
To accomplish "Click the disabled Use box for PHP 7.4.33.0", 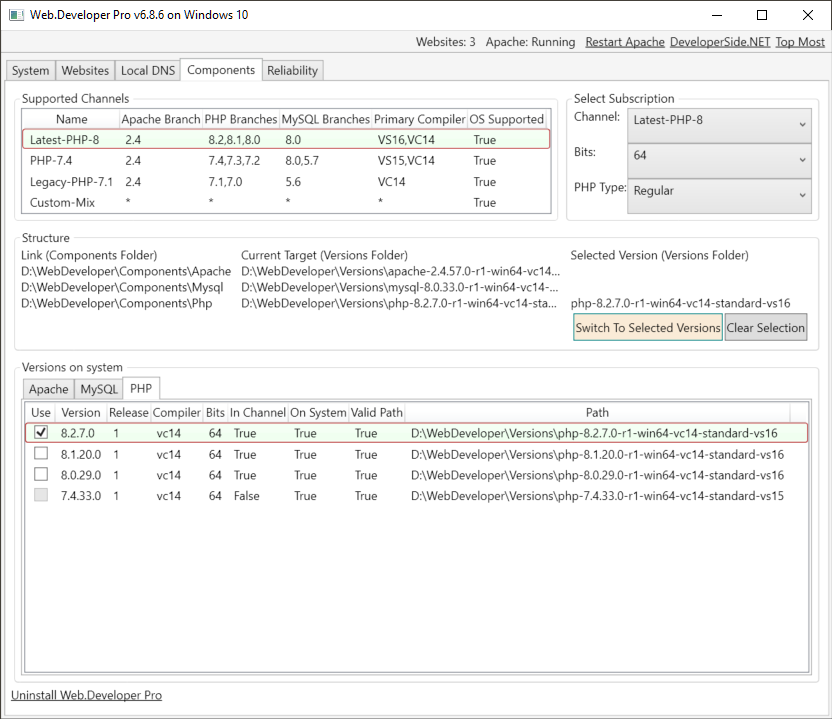I will (x=41, y=495).
